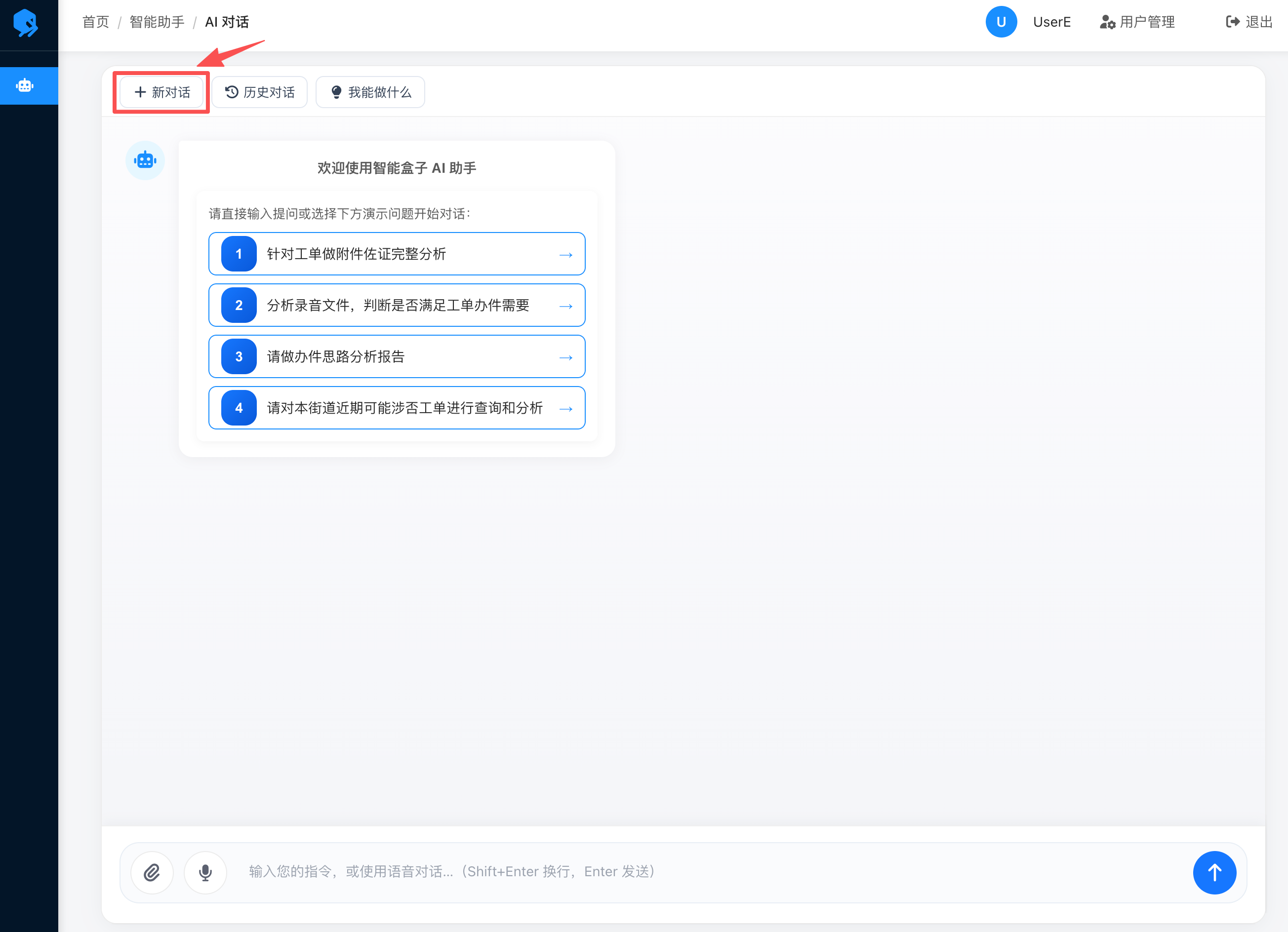Image resolution: width=1288 pixels, height=932 pixels.
Task: Choose 请对本街道近期可能涉否工单进行查询和分析
Action: coord(397,408)
